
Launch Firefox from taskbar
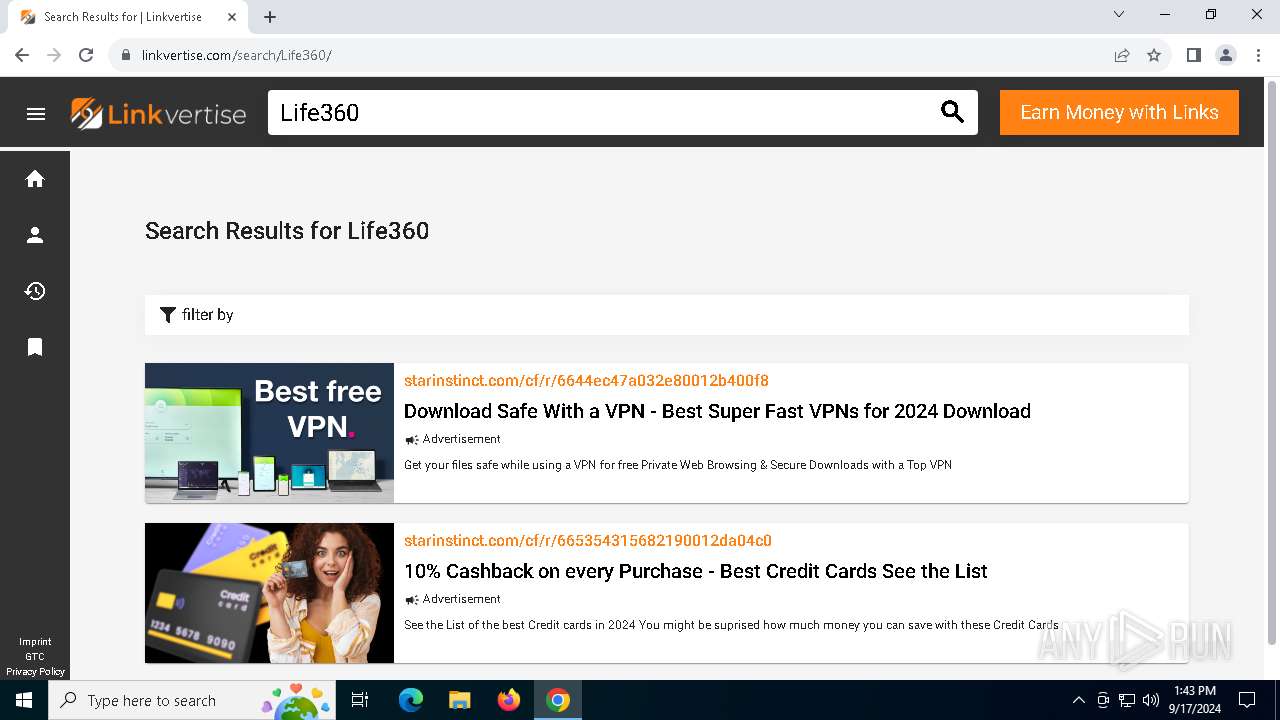[508, 700]
